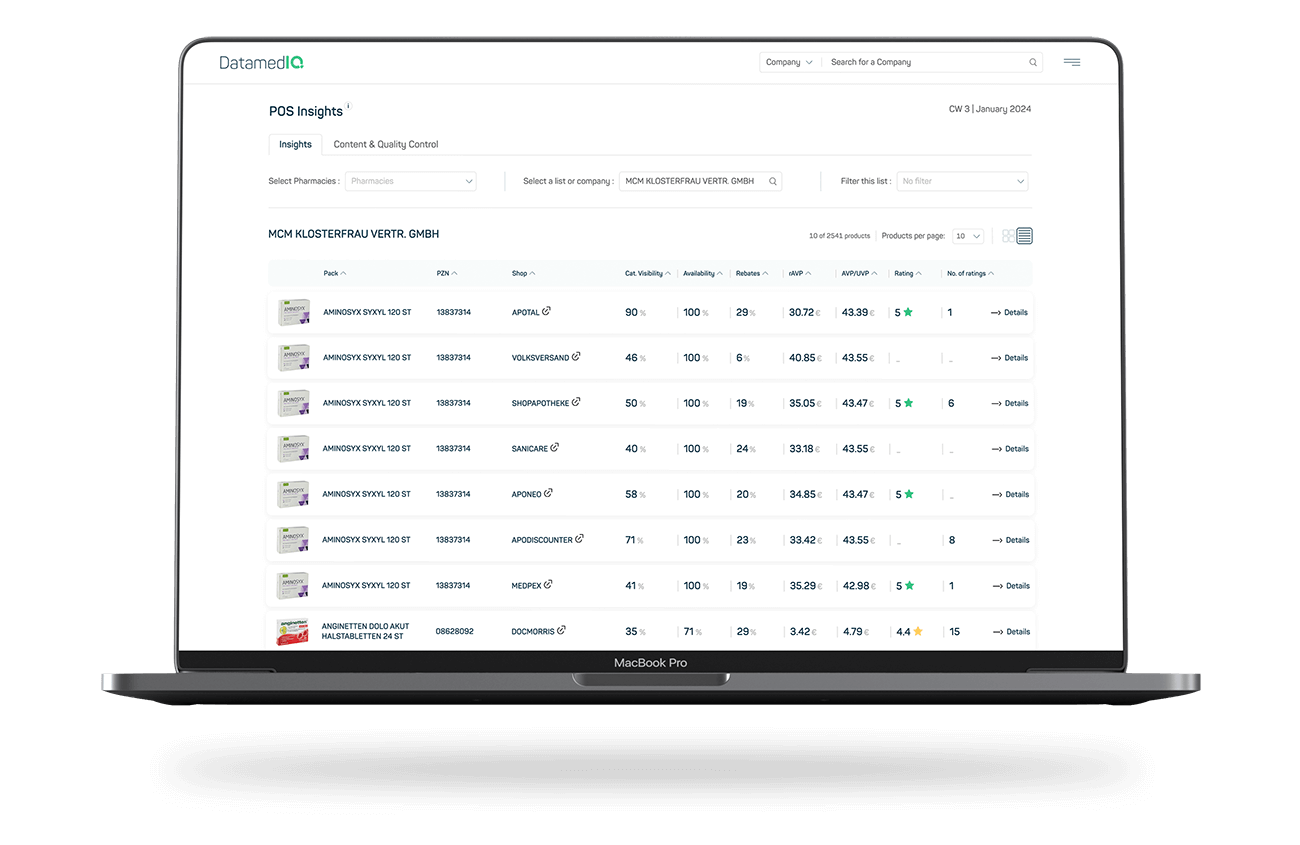Click the POS Insights info icon
The height and width of the screenshot is (845, 1300).
pyautogui.click(x=348, y=106)
